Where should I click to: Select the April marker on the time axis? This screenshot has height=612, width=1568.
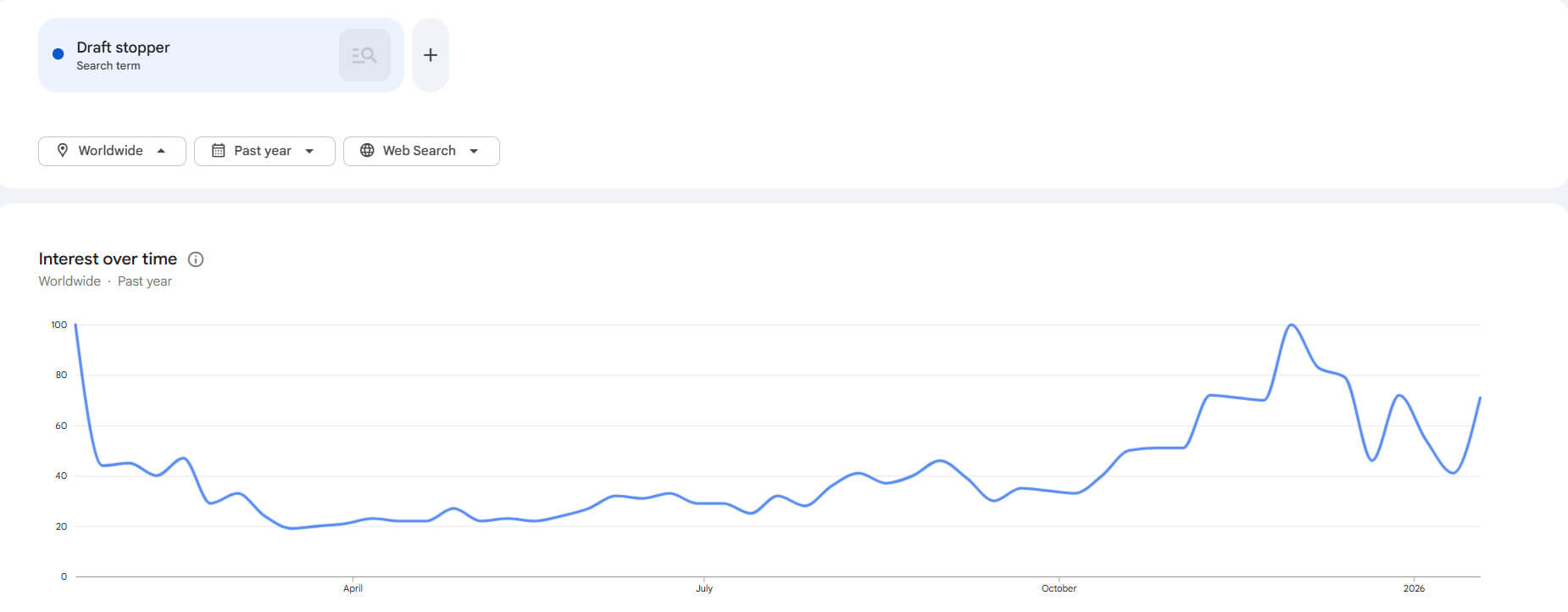353,588
